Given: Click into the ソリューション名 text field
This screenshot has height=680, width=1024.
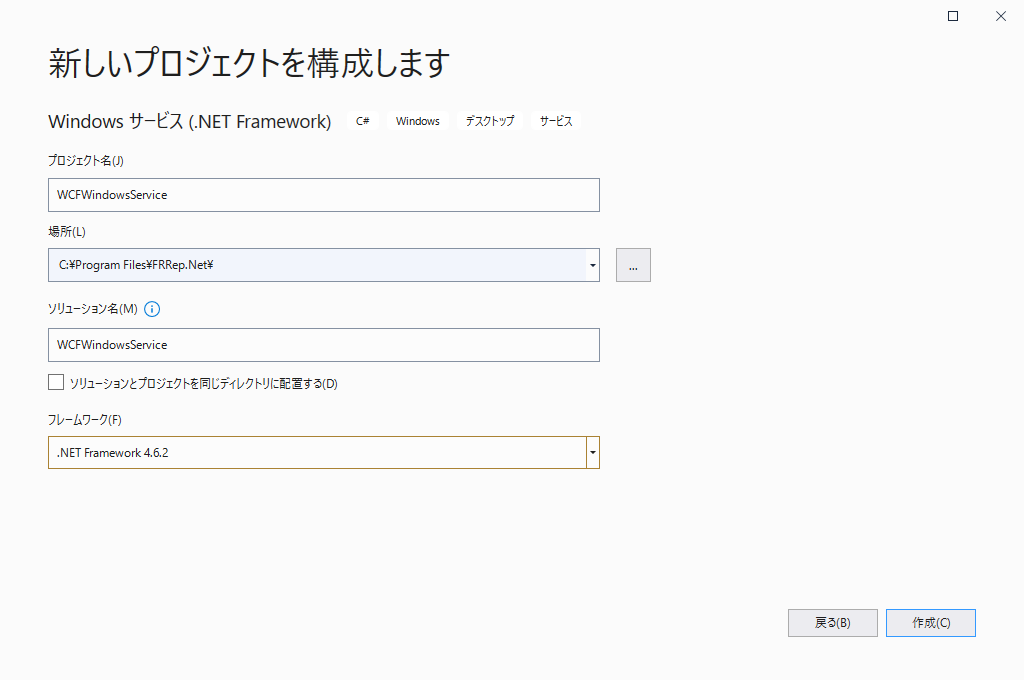Looking at the screenshot, I should [x=323, y=345].
